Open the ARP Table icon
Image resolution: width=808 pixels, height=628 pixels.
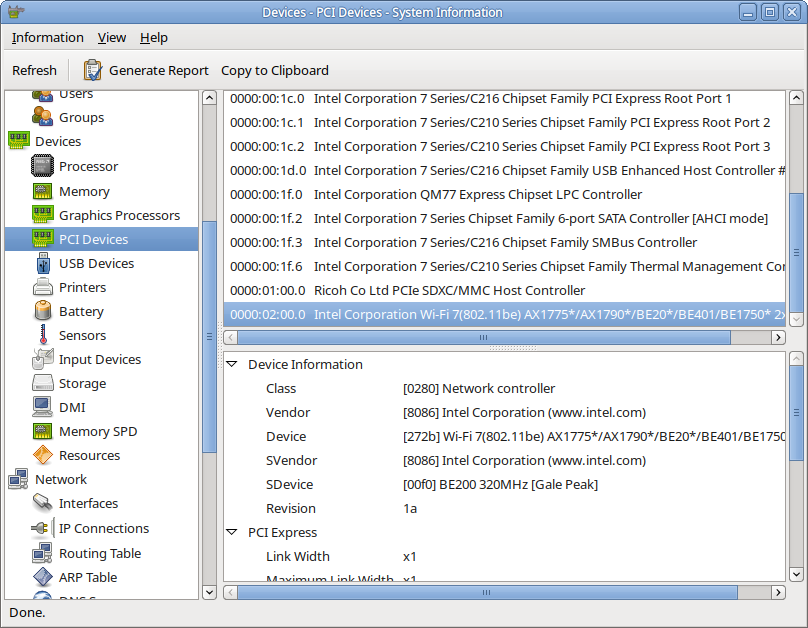43,577
